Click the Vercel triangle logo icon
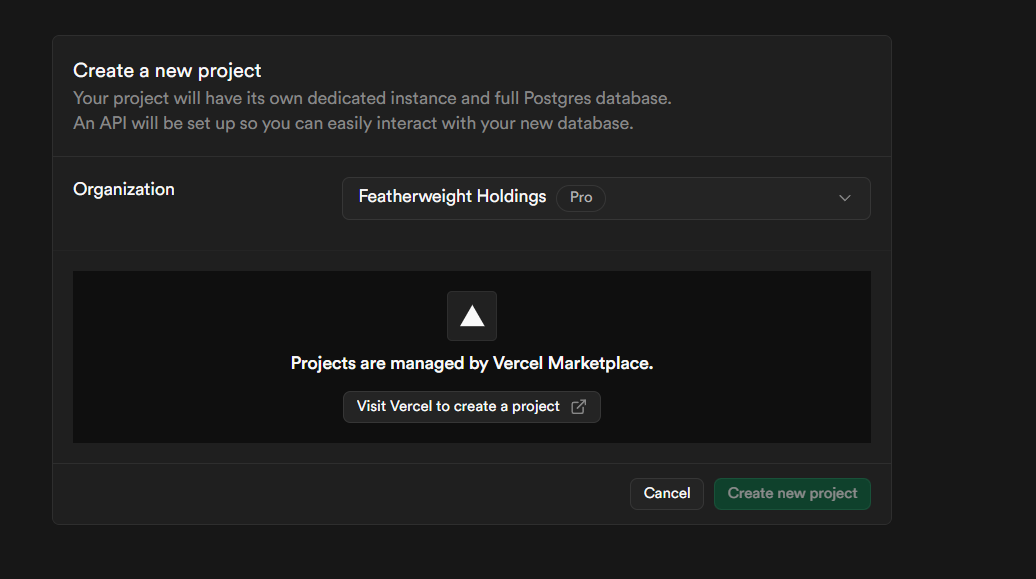 coord(472,316)
